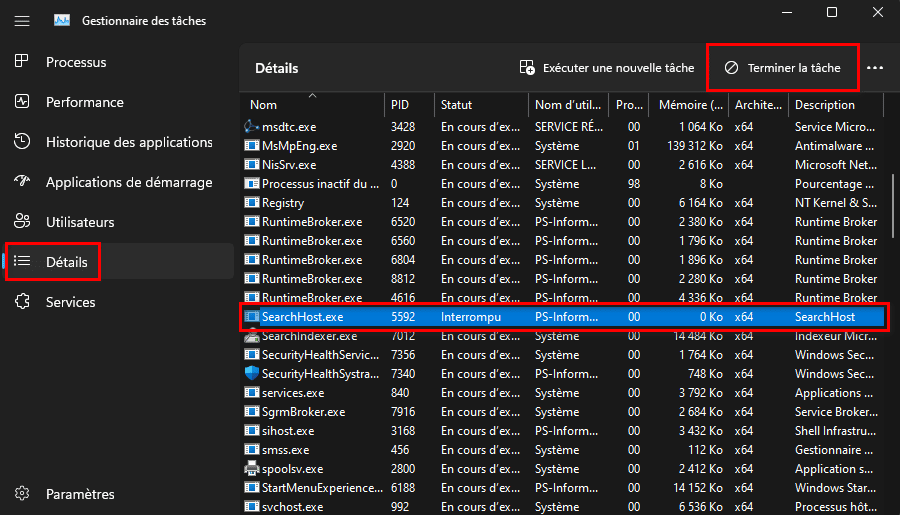Click Terminer la tâche button
This screenshot has width=900, height=515.
click(782, 68)
